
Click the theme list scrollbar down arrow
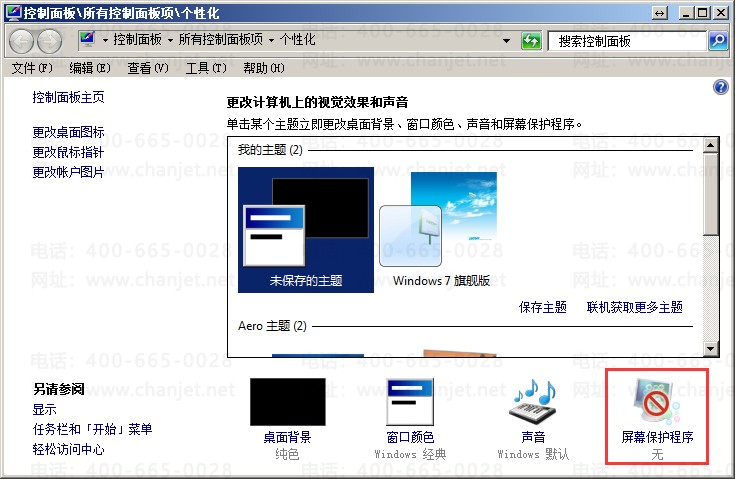pyautogui.click(x=710, y=348)
